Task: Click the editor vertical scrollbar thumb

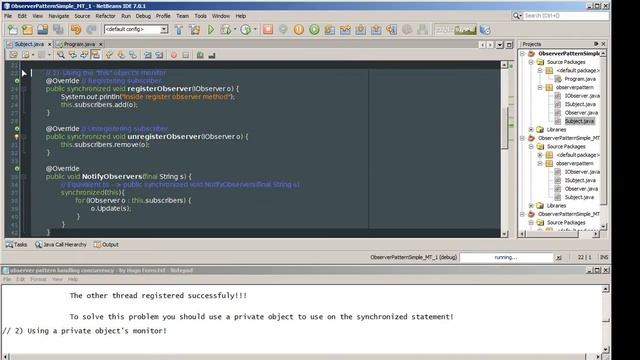Action: 504,128
